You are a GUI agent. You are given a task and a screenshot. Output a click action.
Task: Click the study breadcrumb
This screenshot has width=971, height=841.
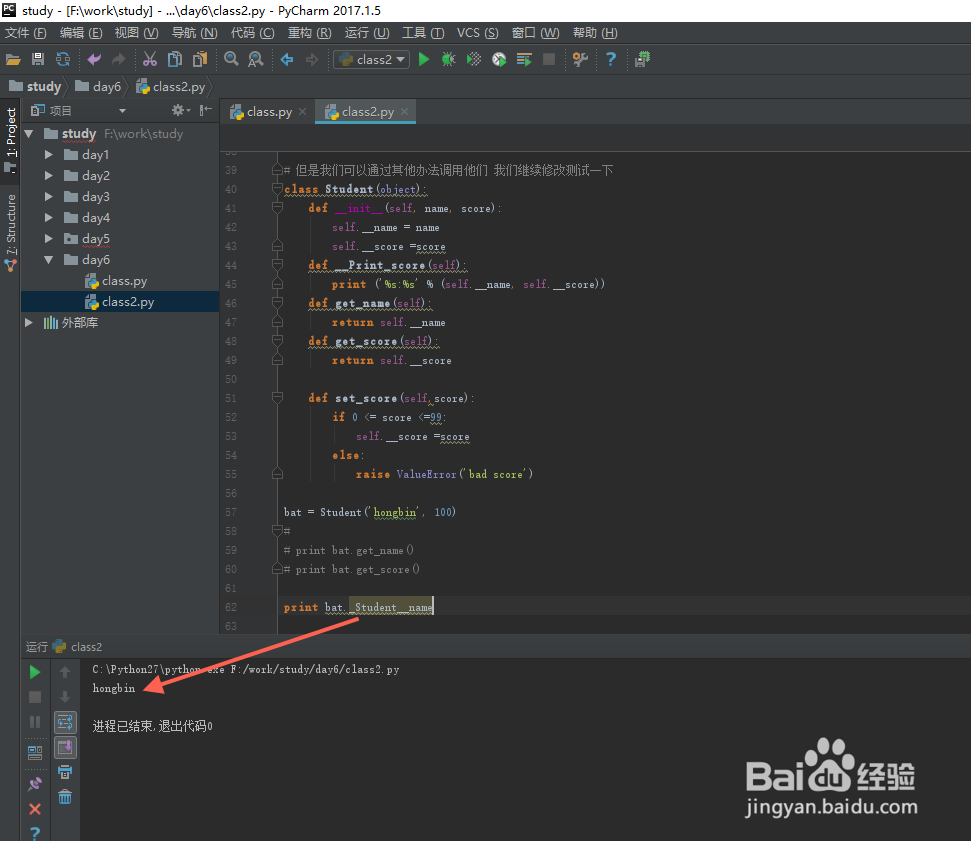[35, 87]
